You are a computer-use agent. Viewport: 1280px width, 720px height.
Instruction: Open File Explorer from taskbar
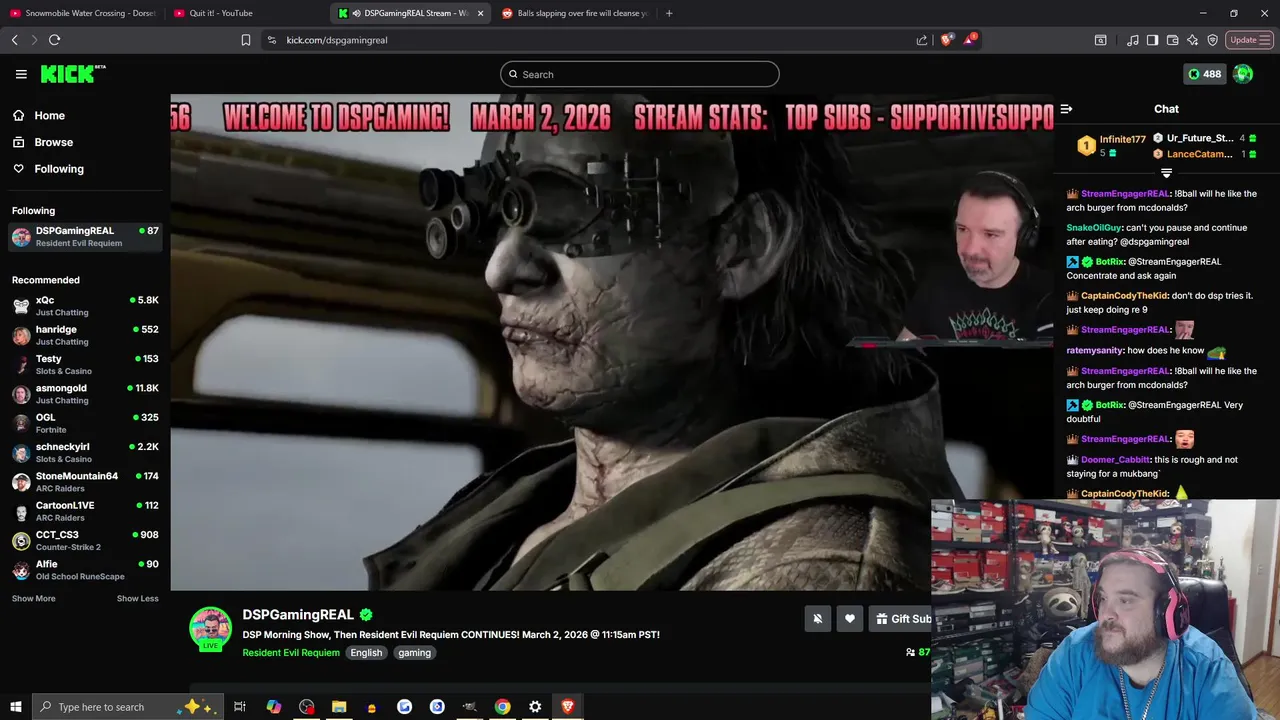339,707
